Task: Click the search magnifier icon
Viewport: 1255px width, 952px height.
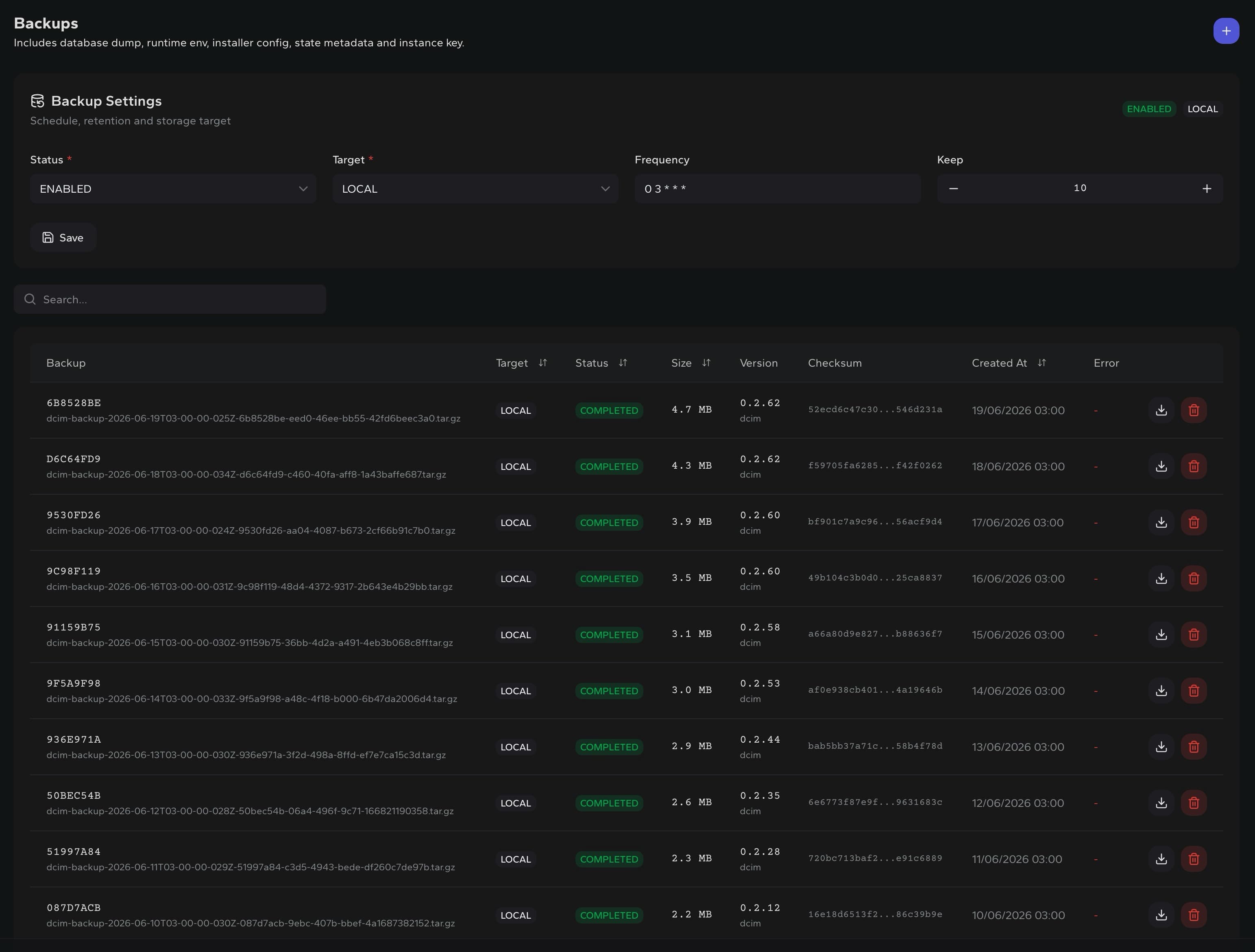Action: point(30,299)
